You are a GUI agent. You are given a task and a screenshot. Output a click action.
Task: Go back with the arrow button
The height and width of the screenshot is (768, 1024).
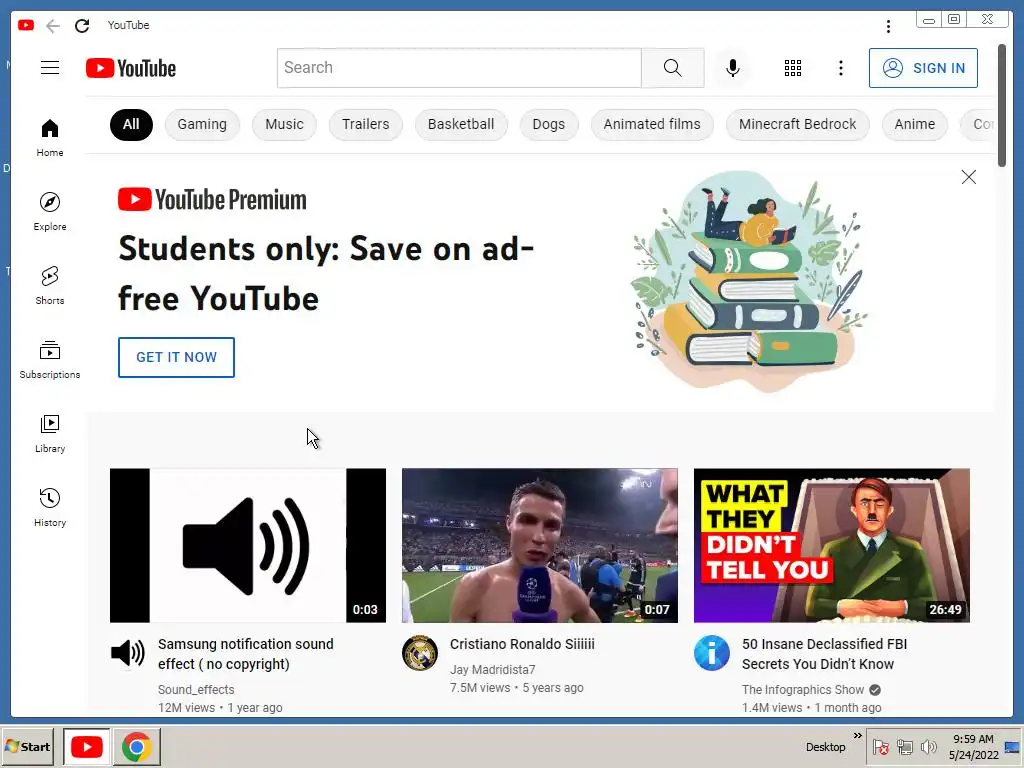(x=53, y=25)
